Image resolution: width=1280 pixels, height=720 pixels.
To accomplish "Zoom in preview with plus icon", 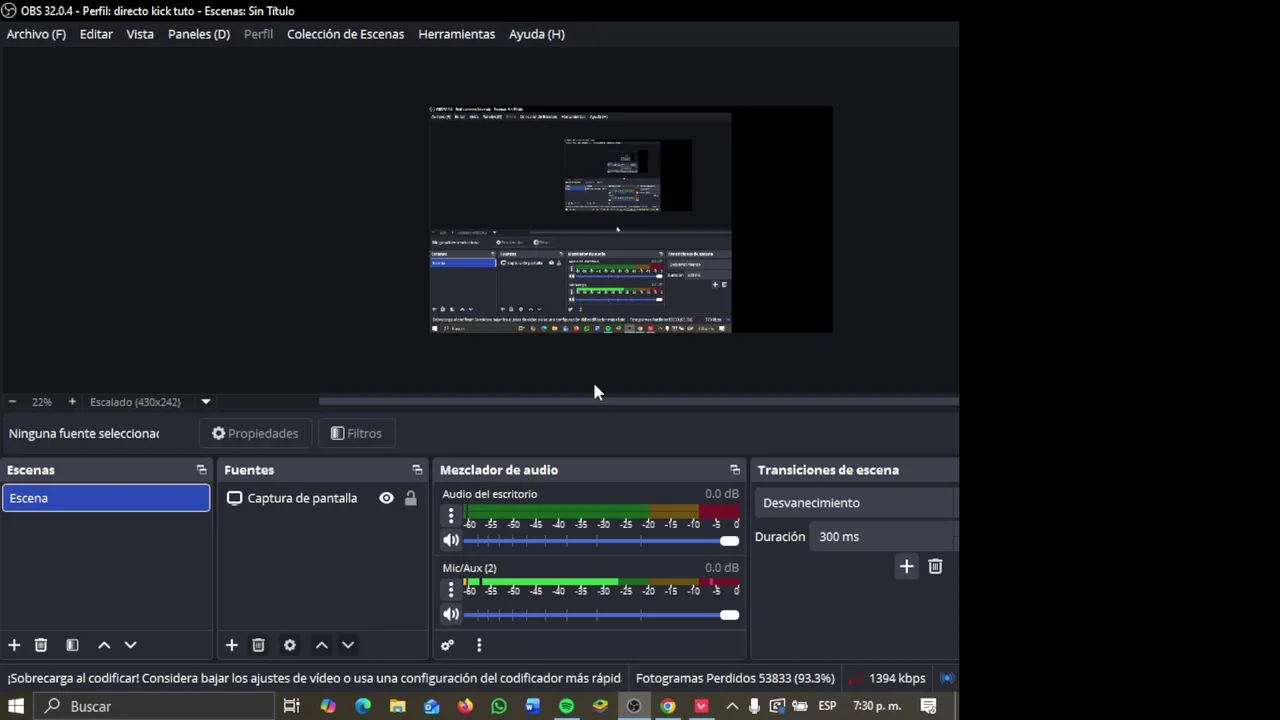I will click(72, 402).
